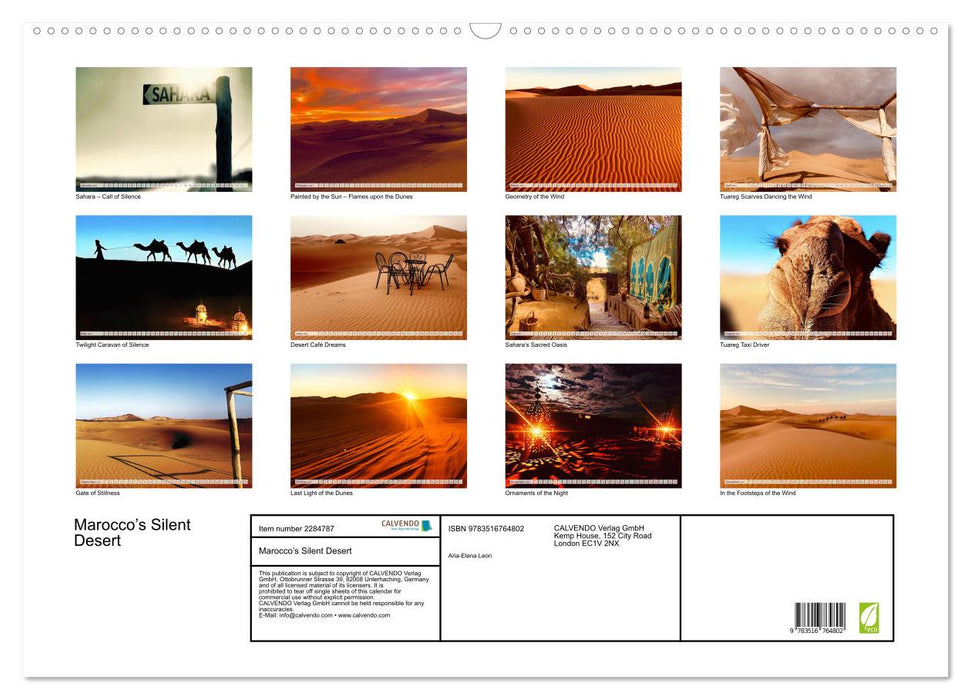Click caption 'In the Footsteps of the Wind'
The image size is (971, 700).
coord(757,493)
